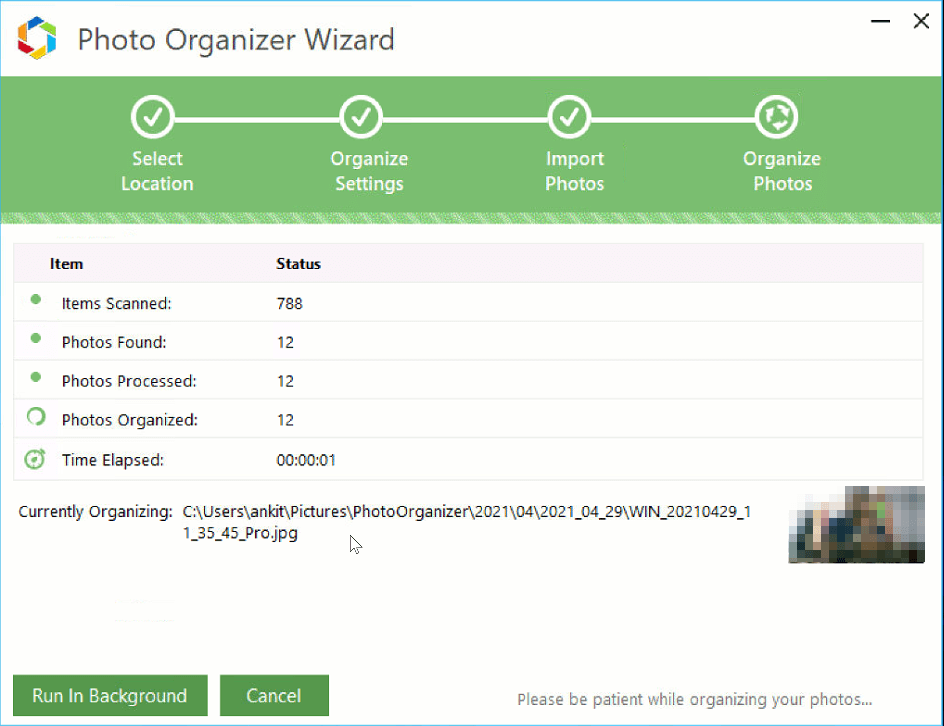This screenshot has width=944, height=726.
Task: Click the green dot beside Items Scanned
Action: pyautogui.click(x=36, y=299)
